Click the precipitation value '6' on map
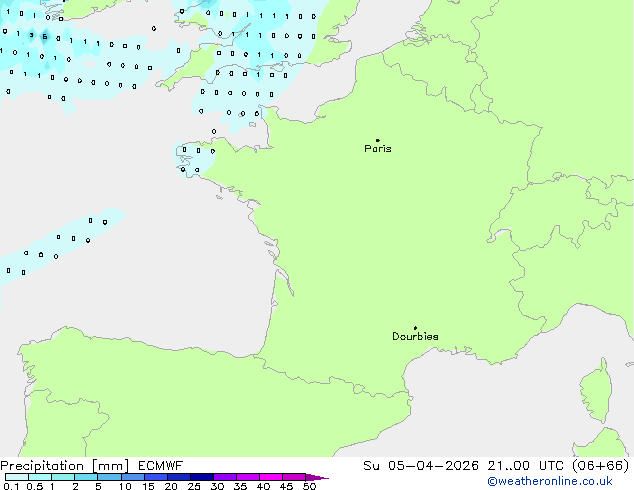 pyautogui.click(x=45, y=37)
